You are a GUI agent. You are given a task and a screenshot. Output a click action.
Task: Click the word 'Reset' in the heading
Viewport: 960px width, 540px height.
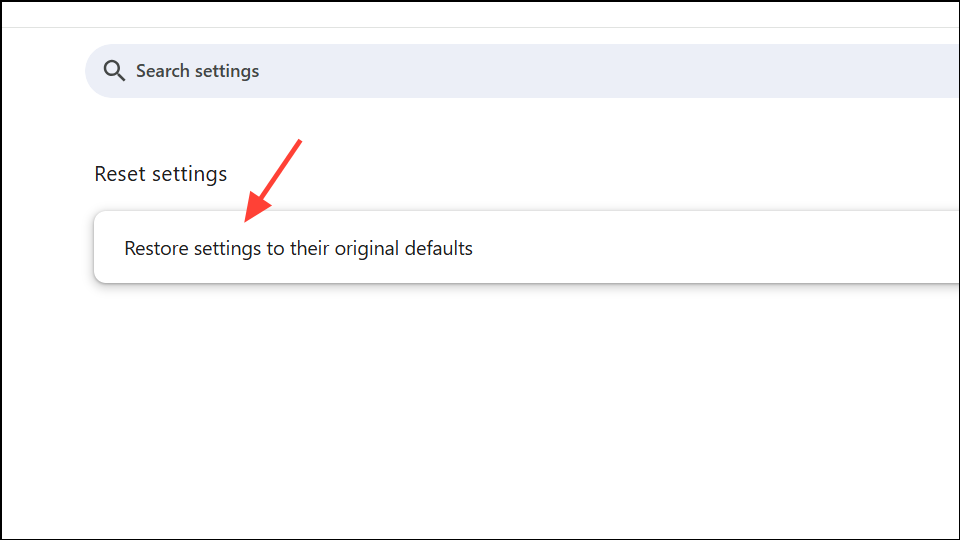pyautogui.click(x=120, y=174)
